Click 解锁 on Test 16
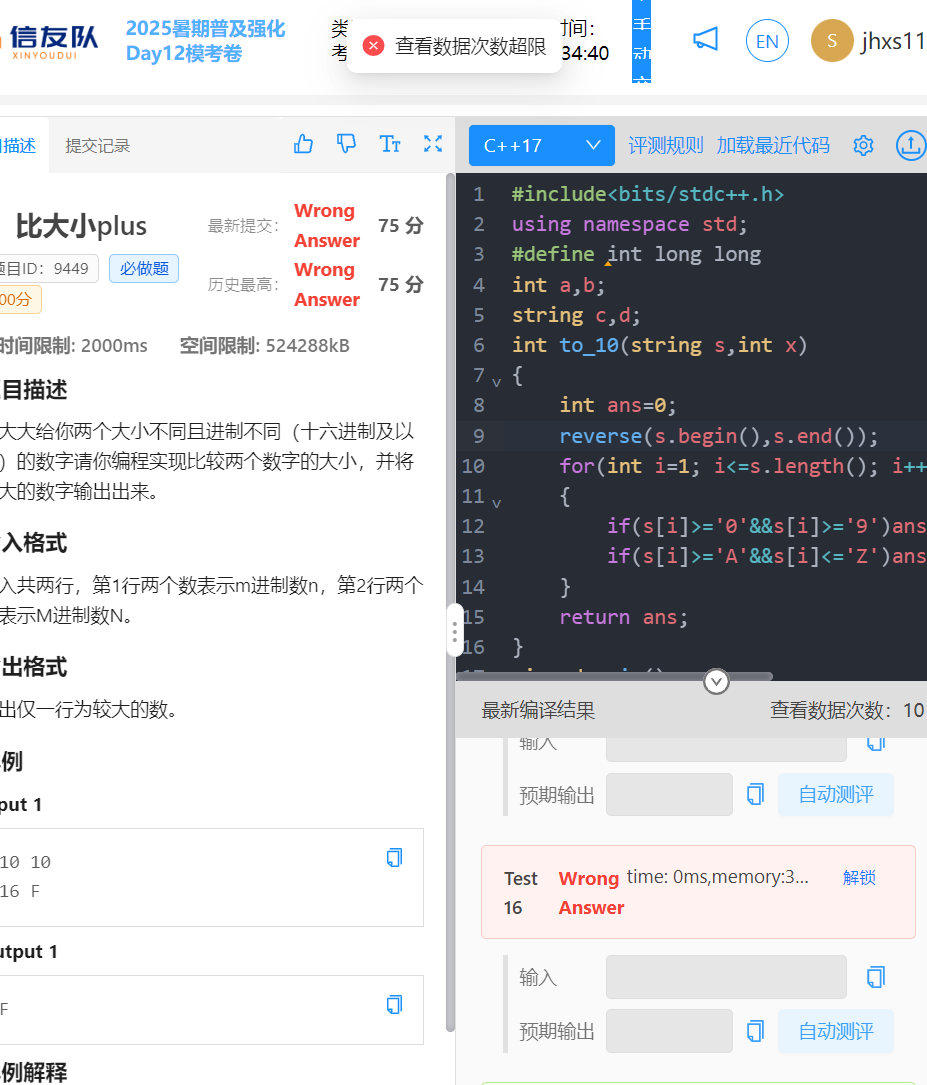927x1085 pixels. pos(859,878)
